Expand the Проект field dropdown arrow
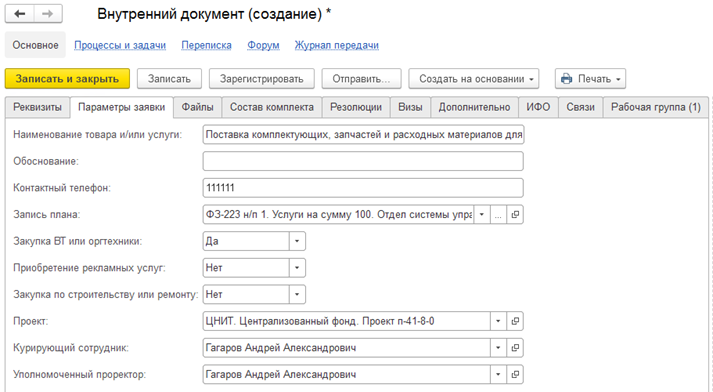This screenshot has width=713, height=392. (x=498, y=321)
